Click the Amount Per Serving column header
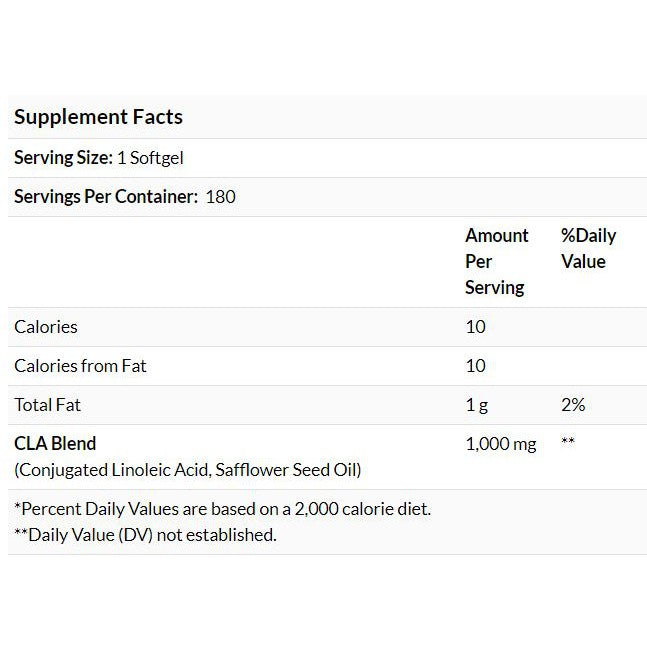 point(496,261)
